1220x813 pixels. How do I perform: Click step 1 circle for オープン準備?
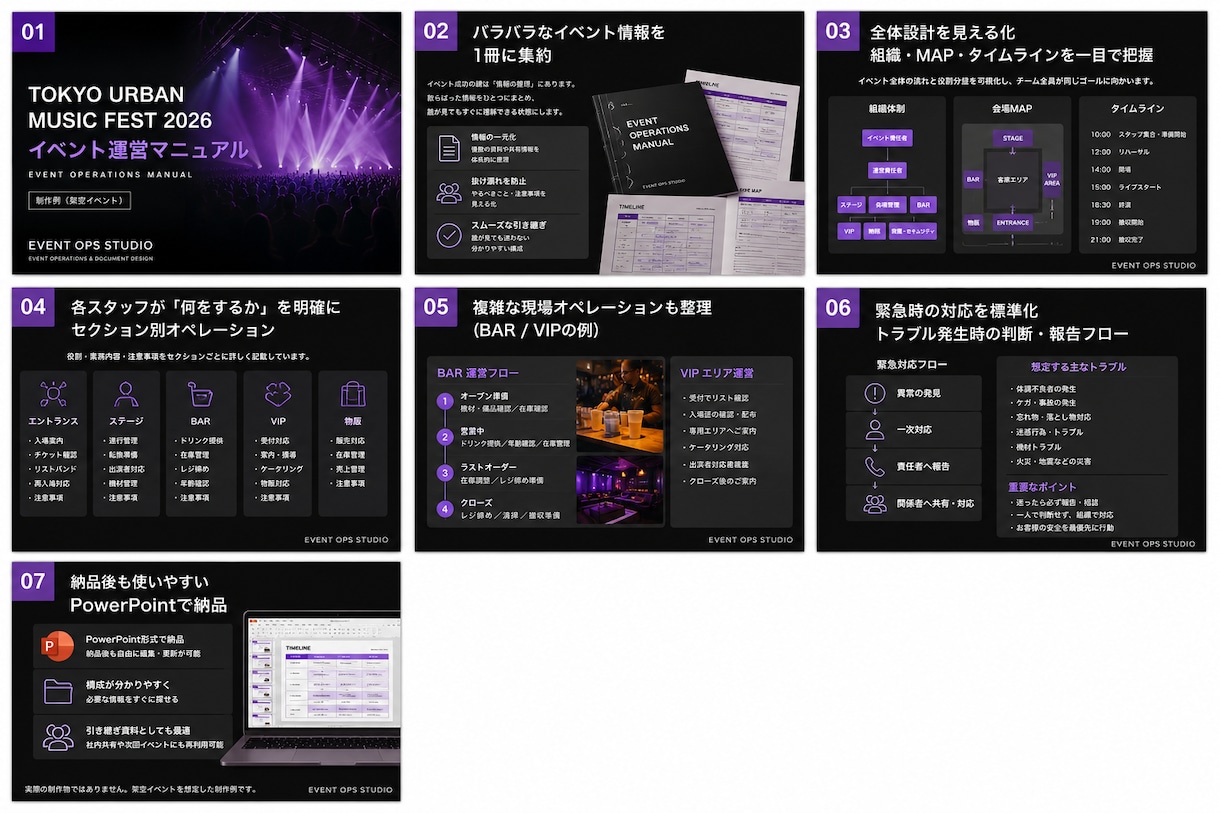(x=446, y=403)
